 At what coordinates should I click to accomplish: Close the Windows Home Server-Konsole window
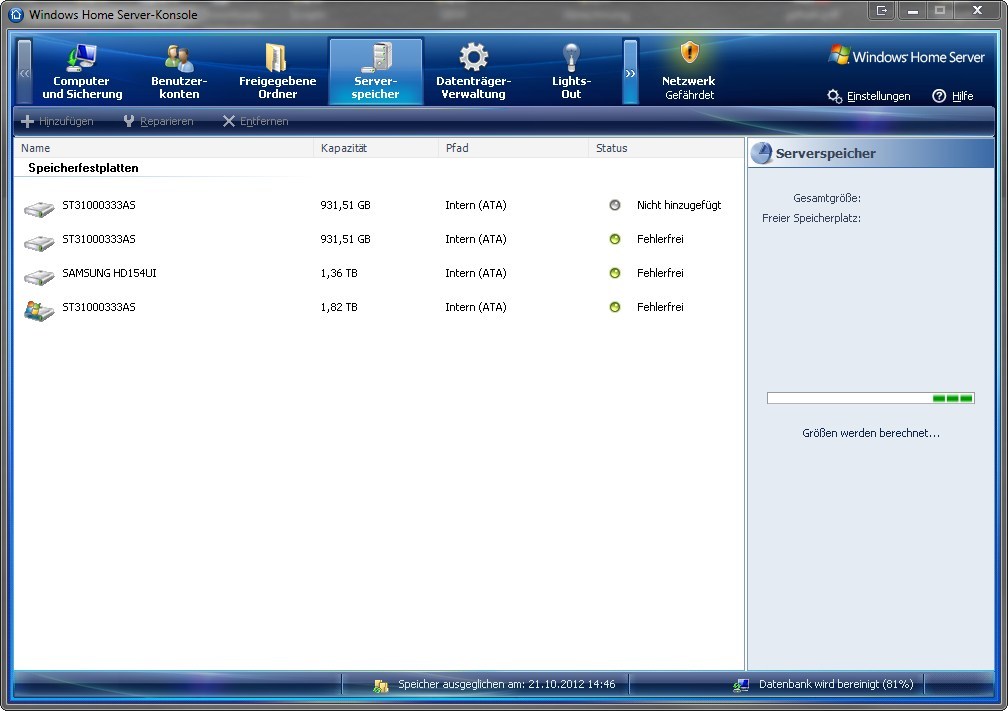[x=977, y=10]
